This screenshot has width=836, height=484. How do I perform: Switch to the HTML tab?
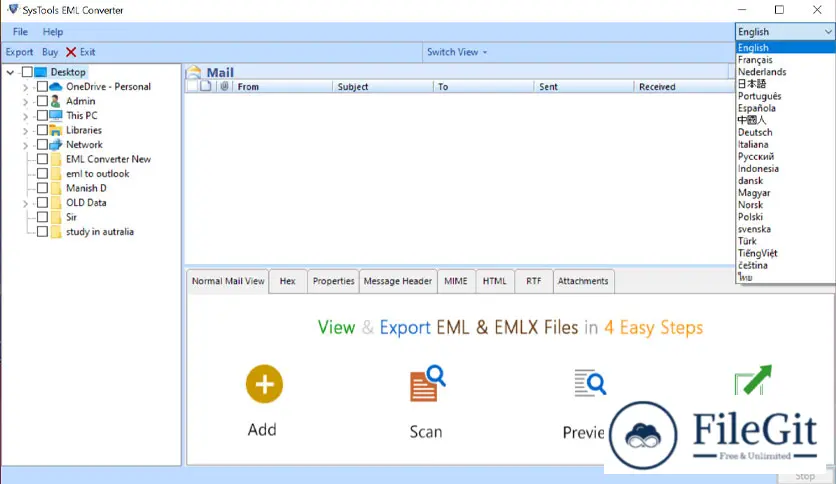pos(494,281)
